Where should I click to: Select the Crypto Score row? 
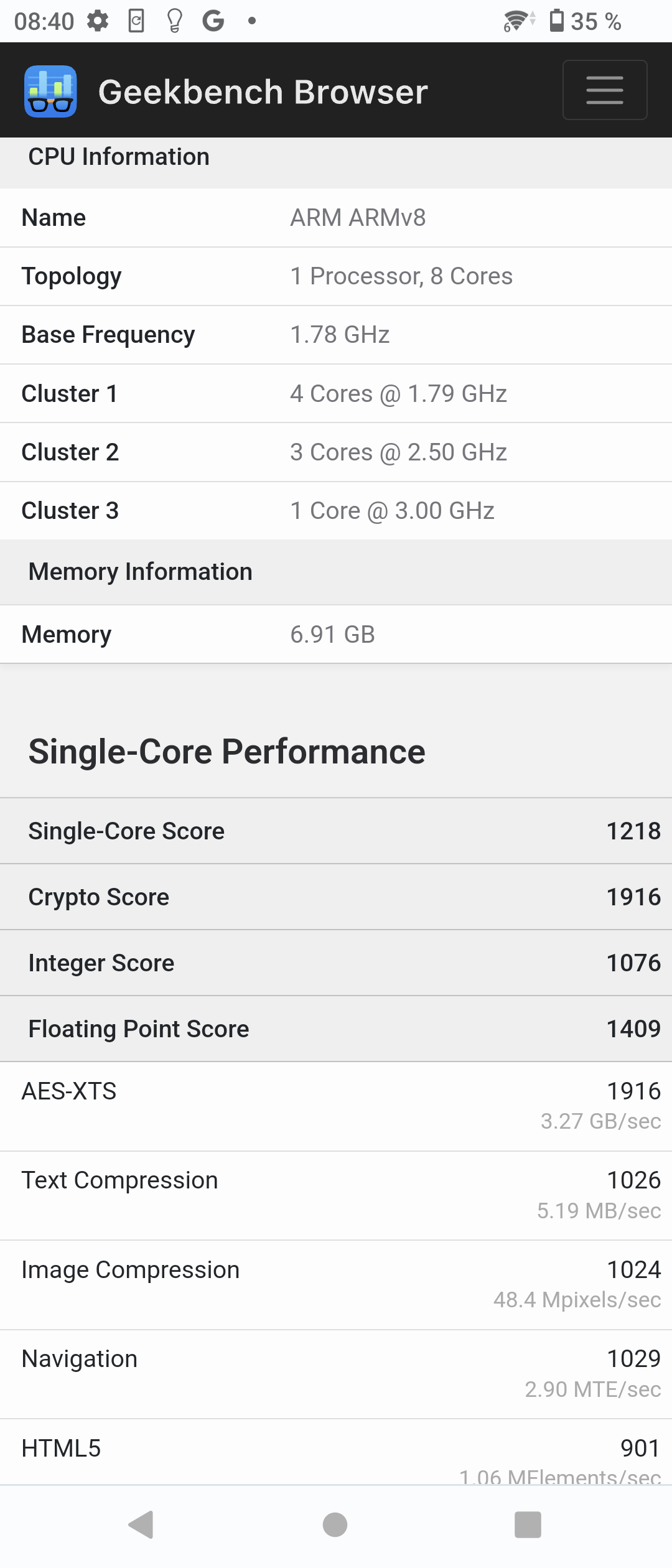coord(336,897)
